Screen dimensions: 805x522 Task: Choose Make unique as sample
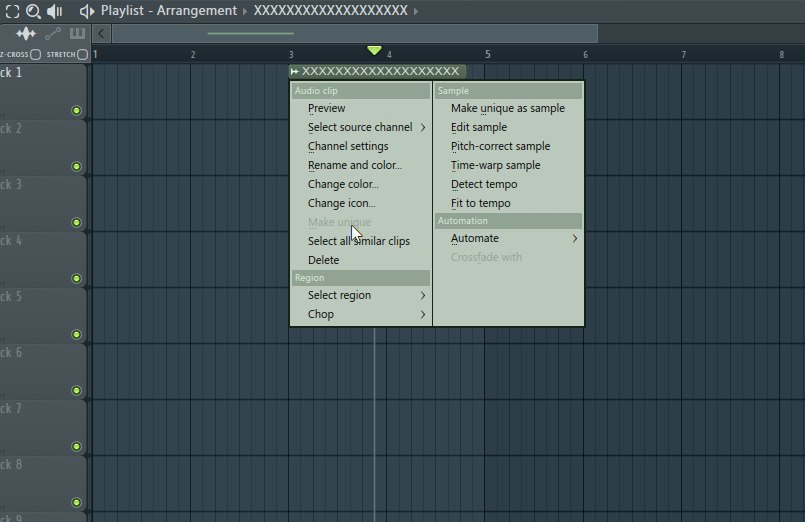(x=509, y=108)
